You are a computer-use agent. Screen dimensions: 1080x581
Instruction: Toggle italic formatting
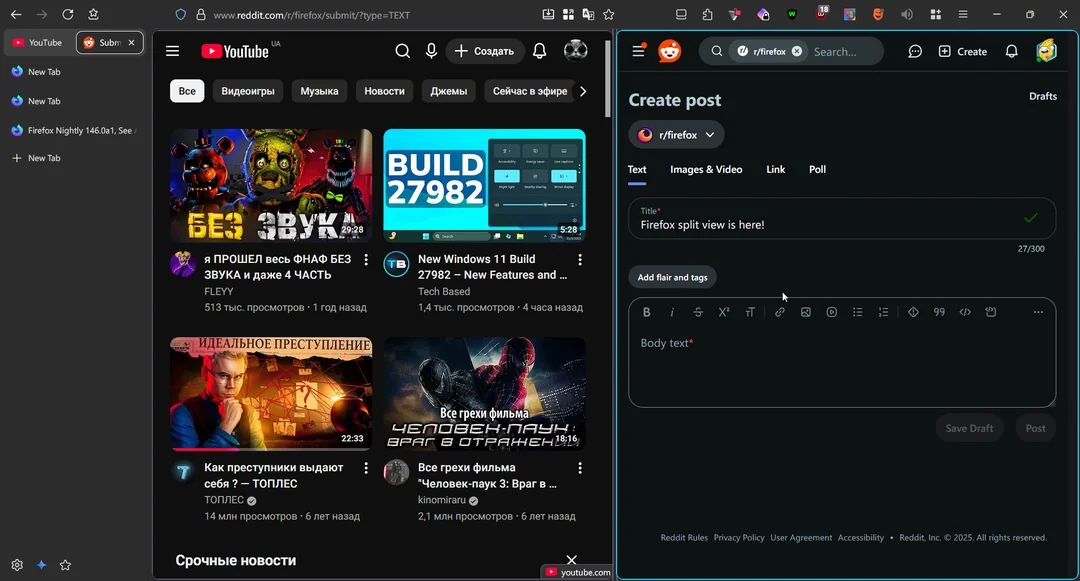(672, 311)
